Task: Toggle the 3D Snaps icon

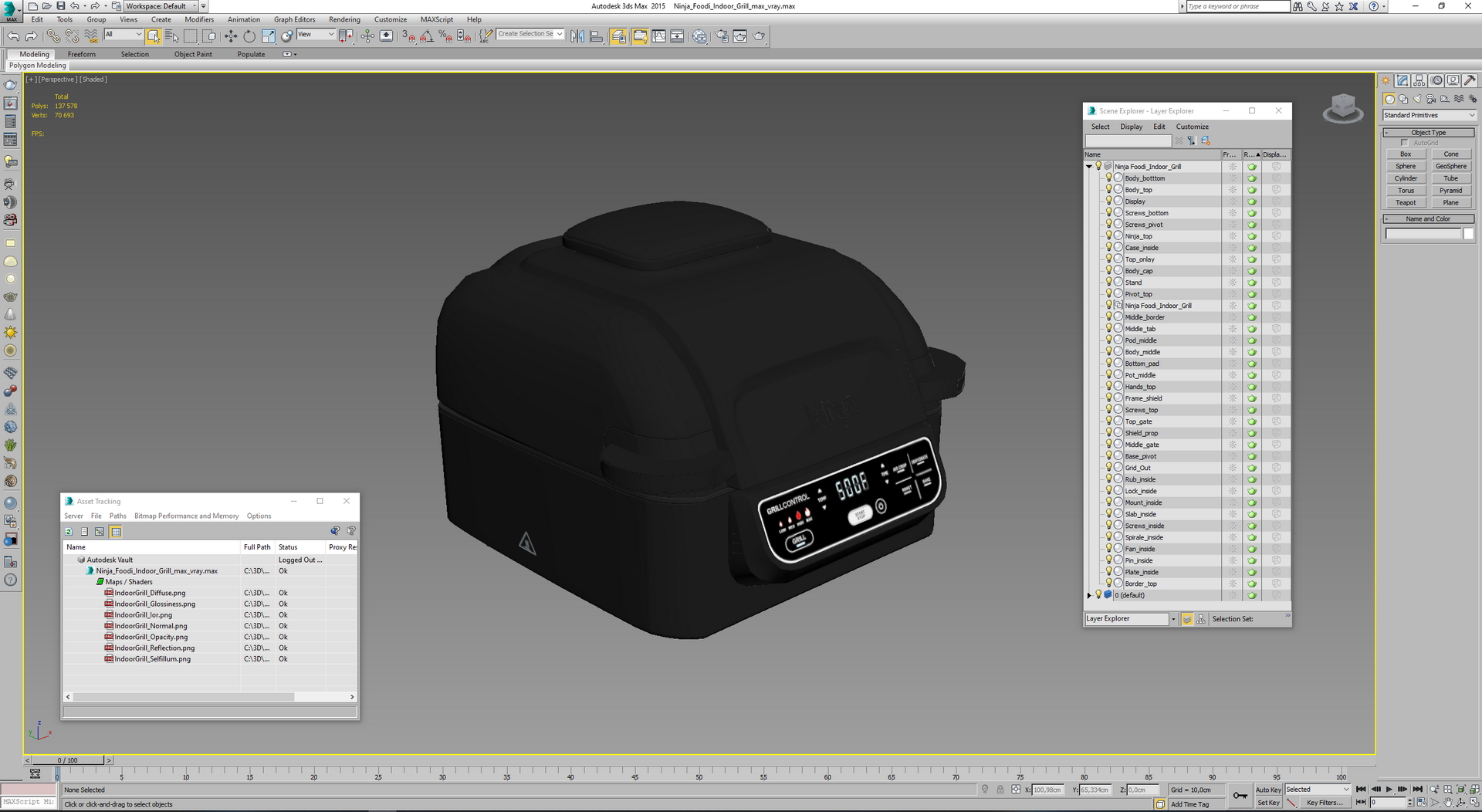Action: 408,36
